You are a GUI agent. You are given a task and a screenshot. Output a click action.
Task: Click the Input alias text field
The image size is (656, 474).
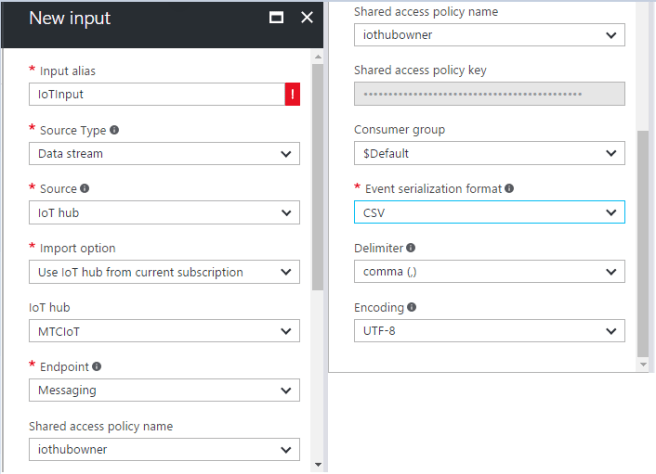(156, 94)
